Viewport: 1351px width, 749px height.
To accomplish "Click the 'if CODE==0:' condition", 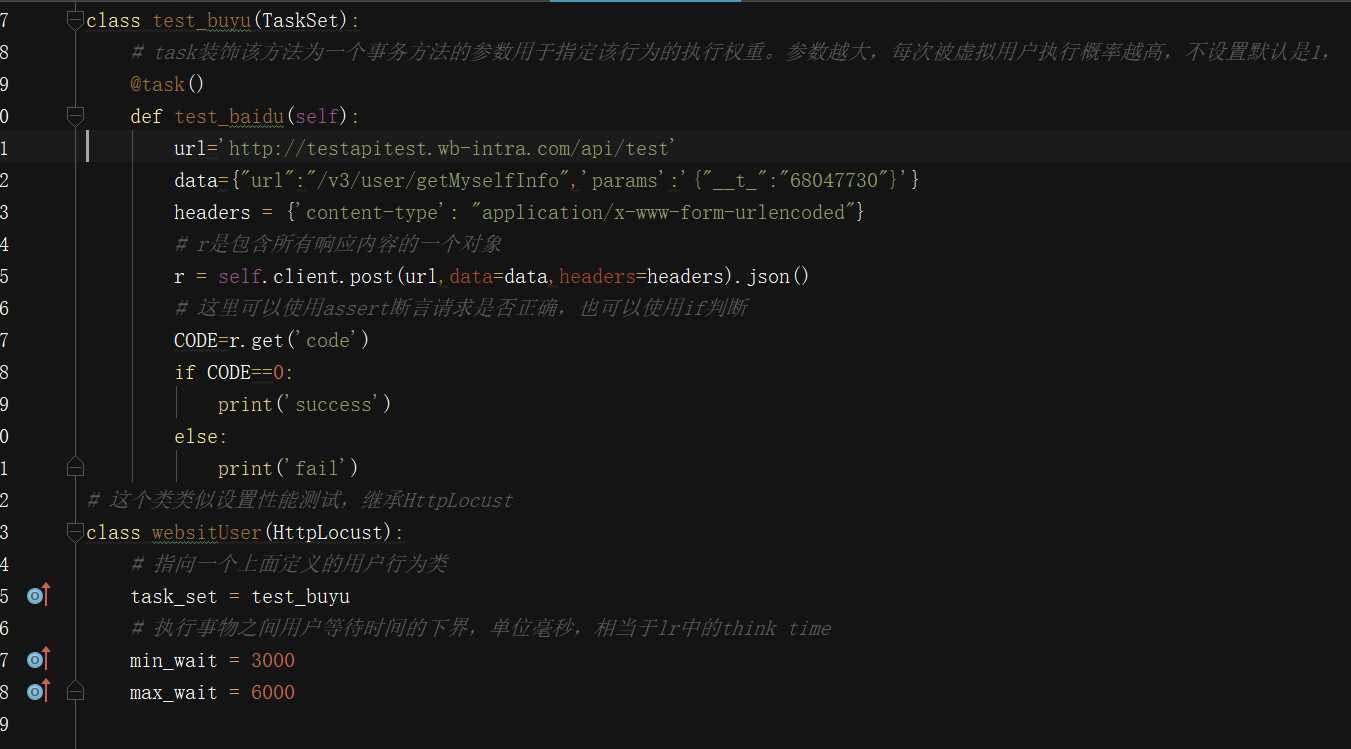I will [234, 372].
